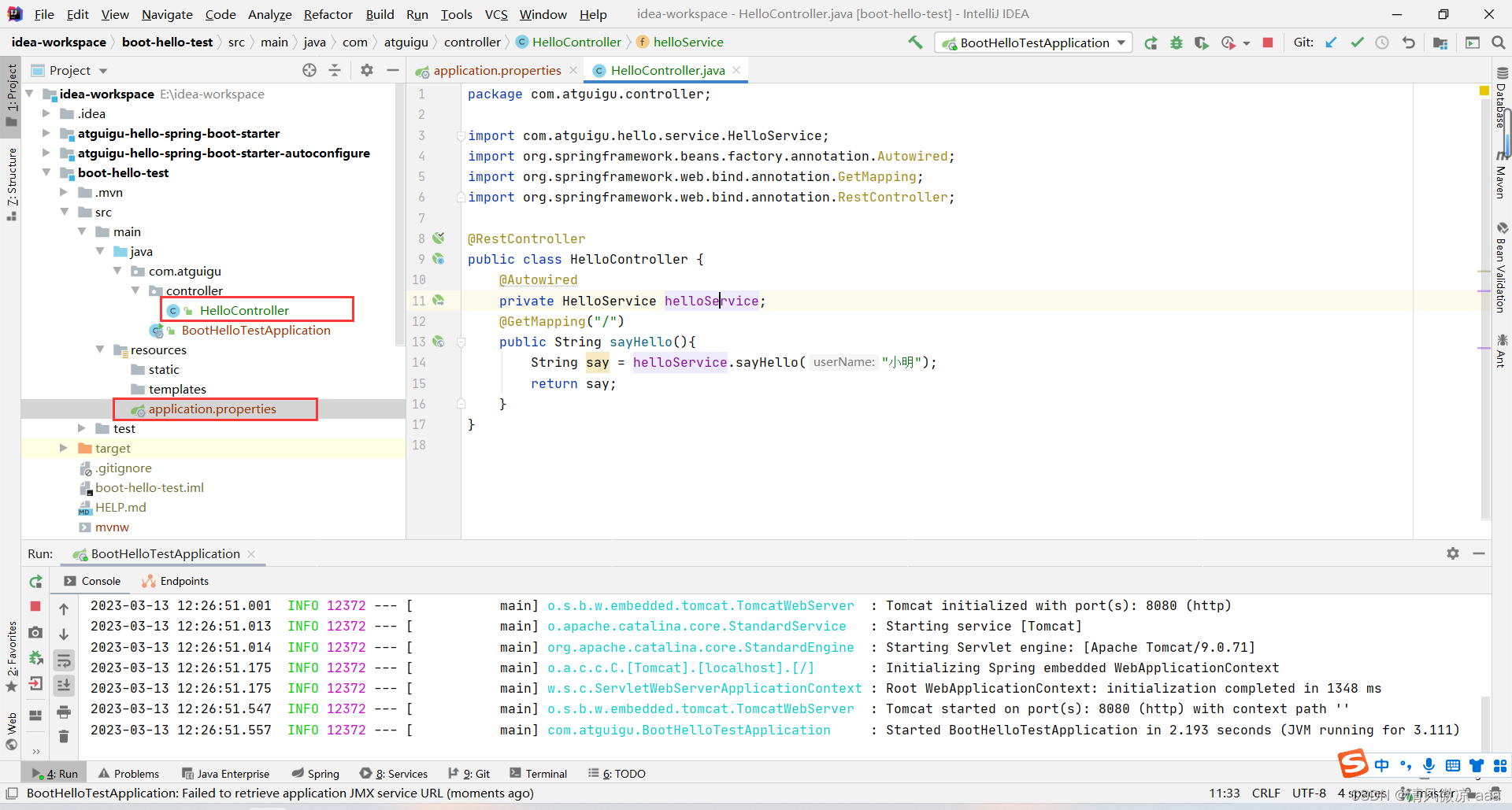This screenshot has height=810, width=1512.
Task: Clear console with trash icon
Action: [64, 737]
